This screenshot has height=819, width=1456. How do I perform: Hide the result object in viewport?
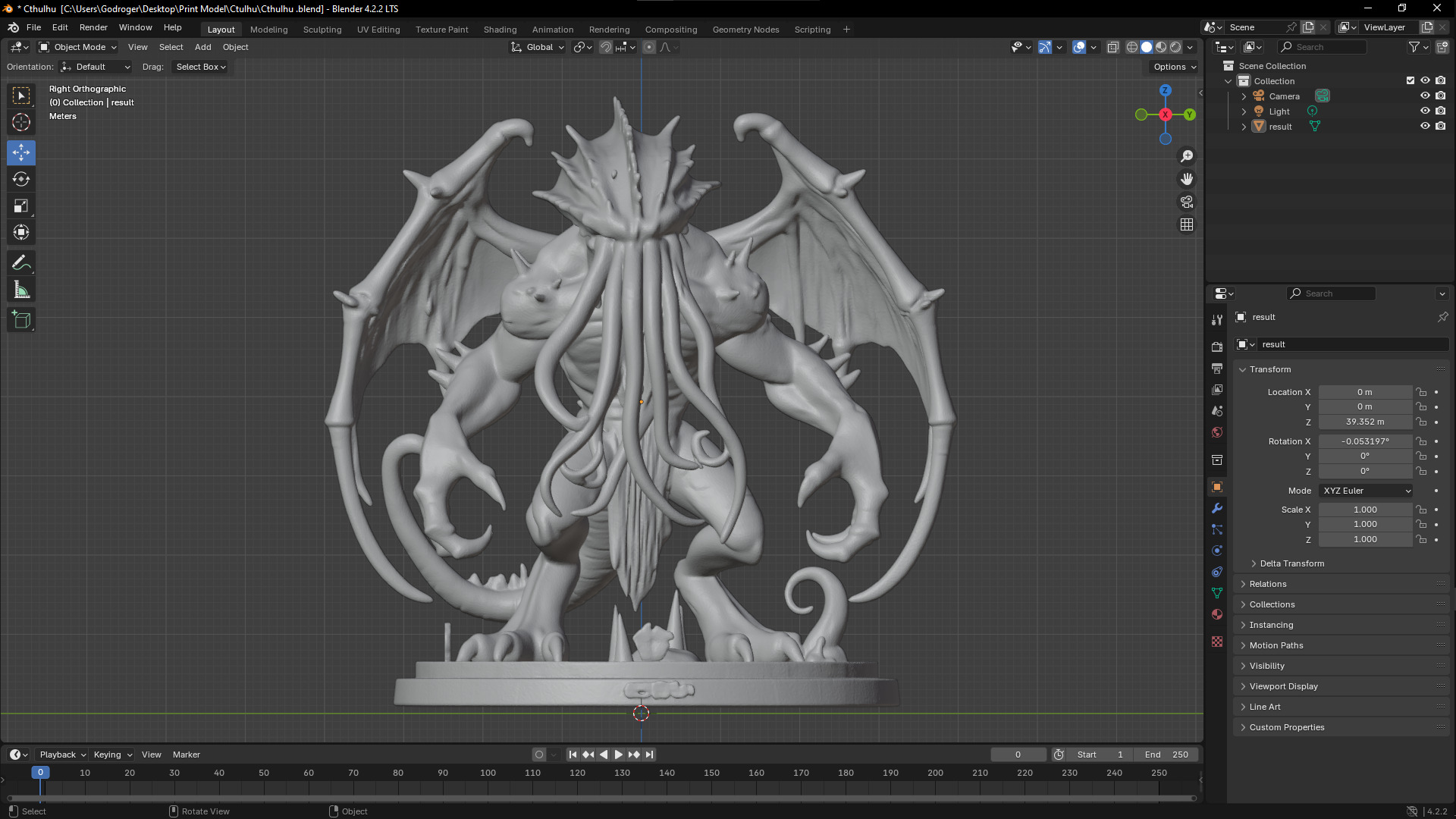(x=1425, y=127)
